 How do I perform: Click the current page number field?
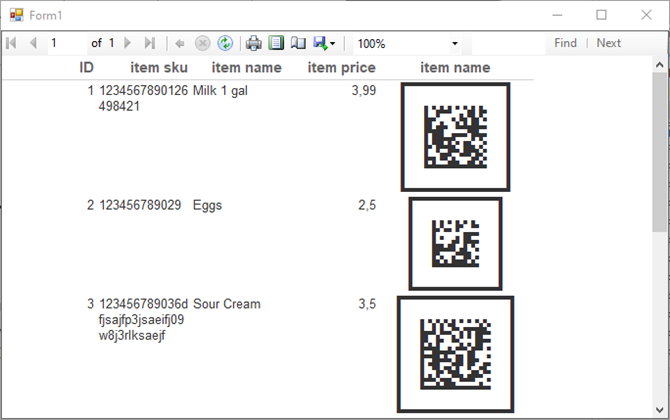click(x=67, y=43)
